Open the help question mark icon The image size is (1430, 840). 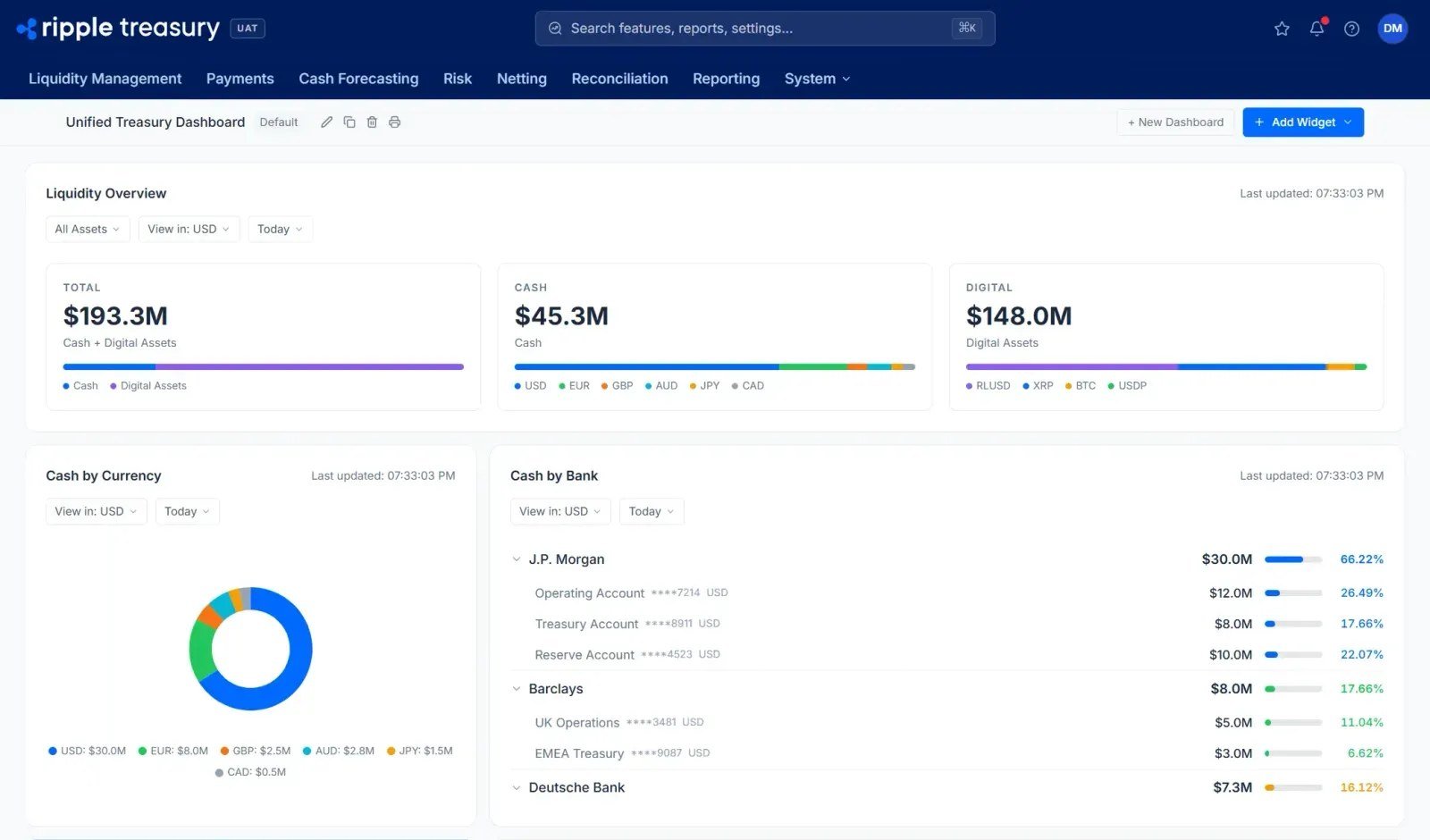point(1352,29)
